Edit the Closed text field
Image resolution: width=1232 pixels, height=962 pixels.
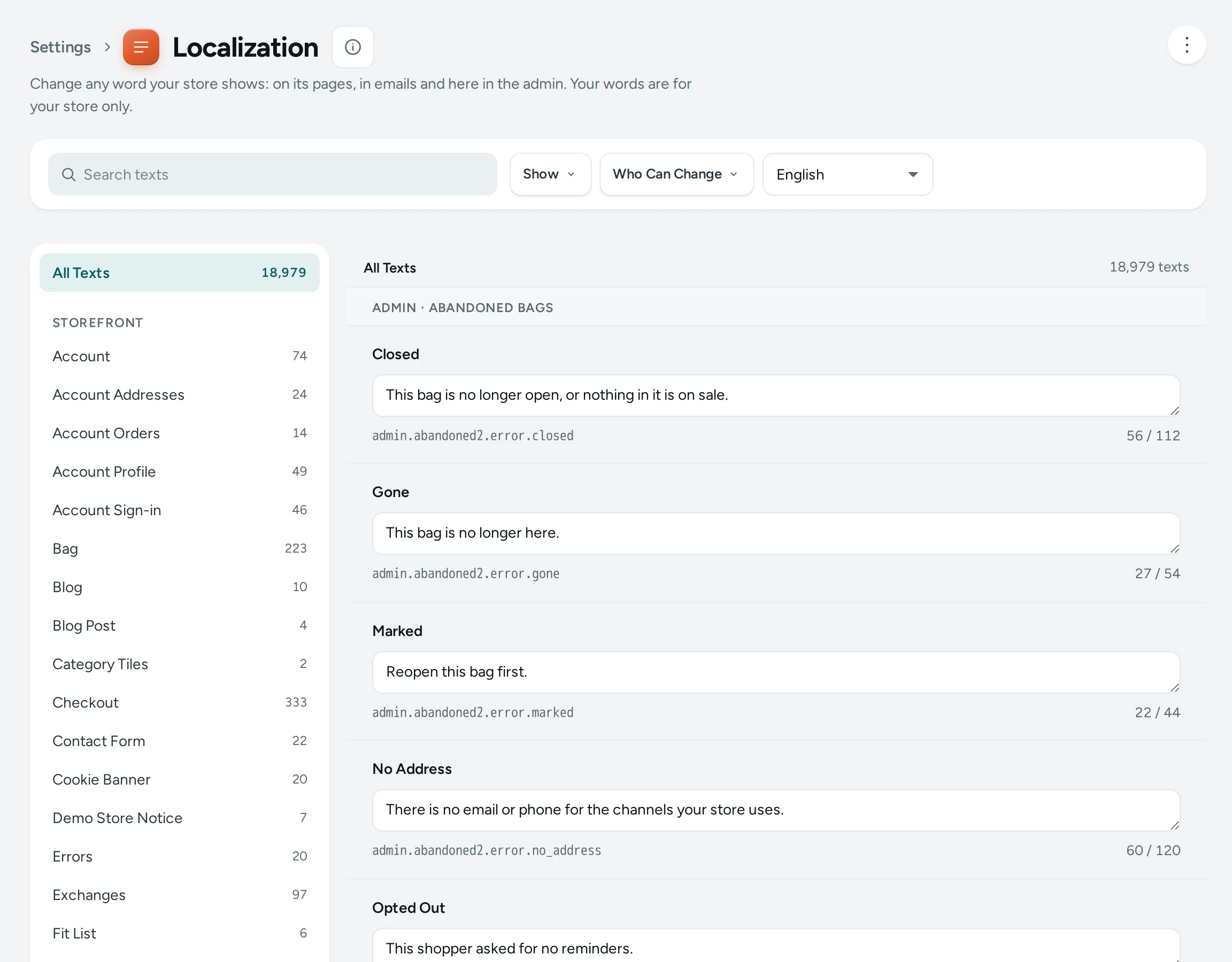point(776,395)
